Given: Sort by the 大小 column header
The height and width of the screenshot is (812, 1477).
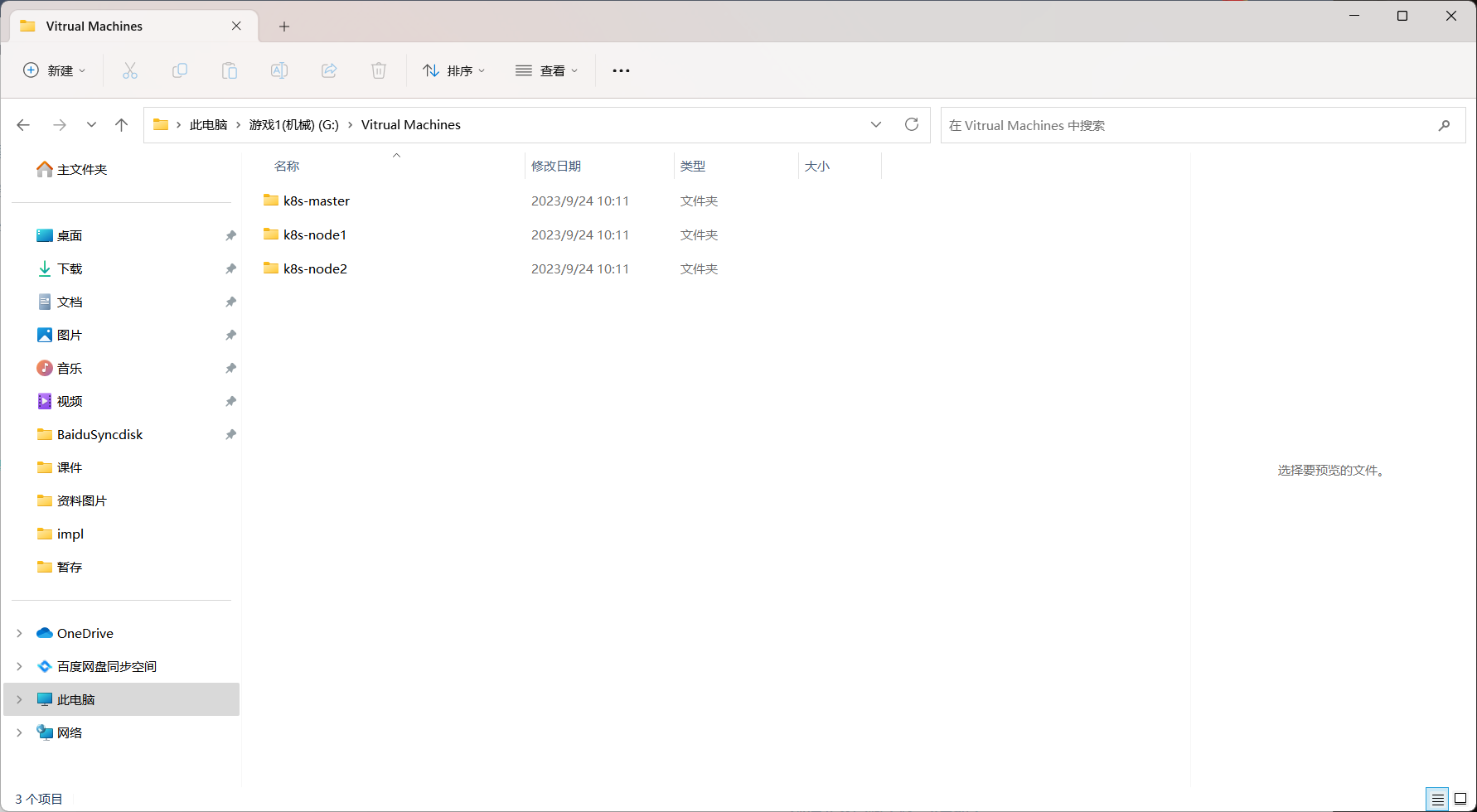Looking at the screenshot, I should point(817,166).
